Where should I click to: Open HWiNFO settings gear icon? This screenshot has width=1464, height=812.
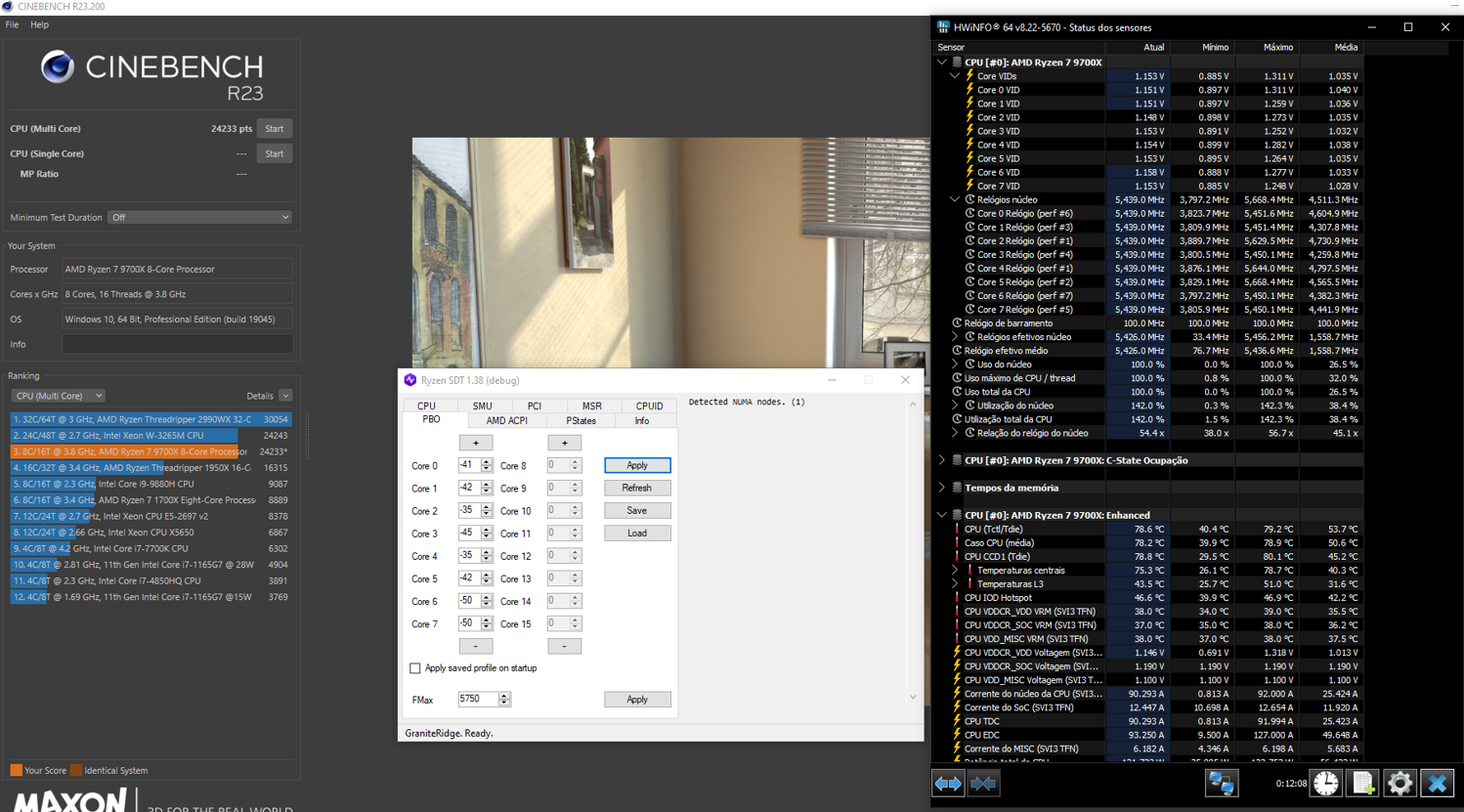click(x=1400, y=784)
